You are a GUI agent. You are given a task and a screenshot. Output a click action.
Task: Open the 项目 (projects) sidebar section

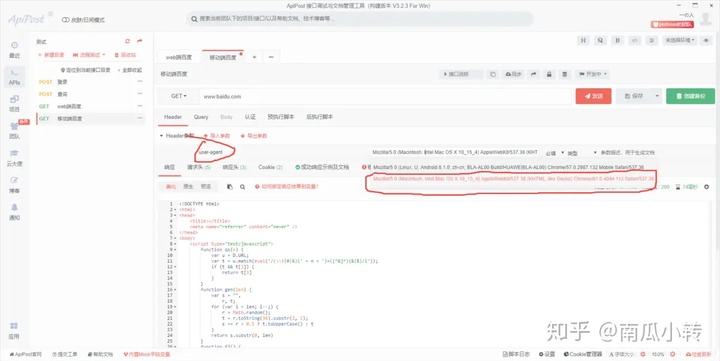tap(15, 103)
